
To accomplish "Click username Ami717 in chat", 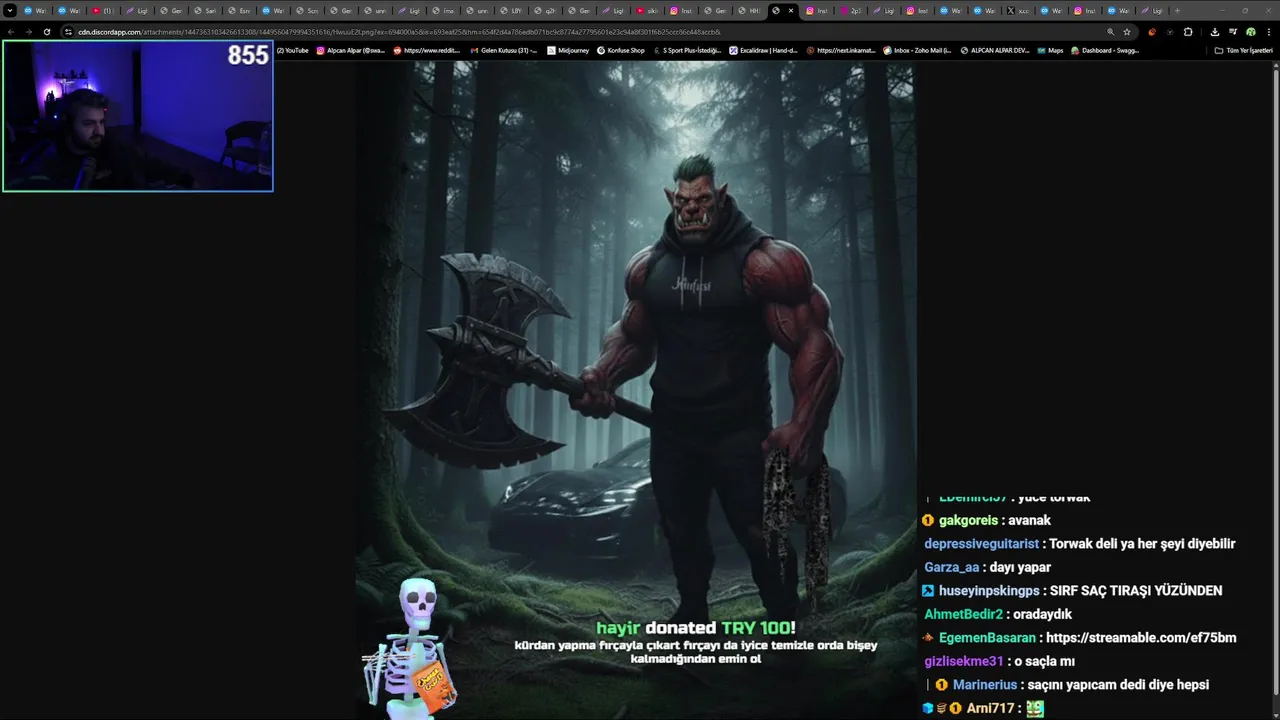I will pos(990,708).
